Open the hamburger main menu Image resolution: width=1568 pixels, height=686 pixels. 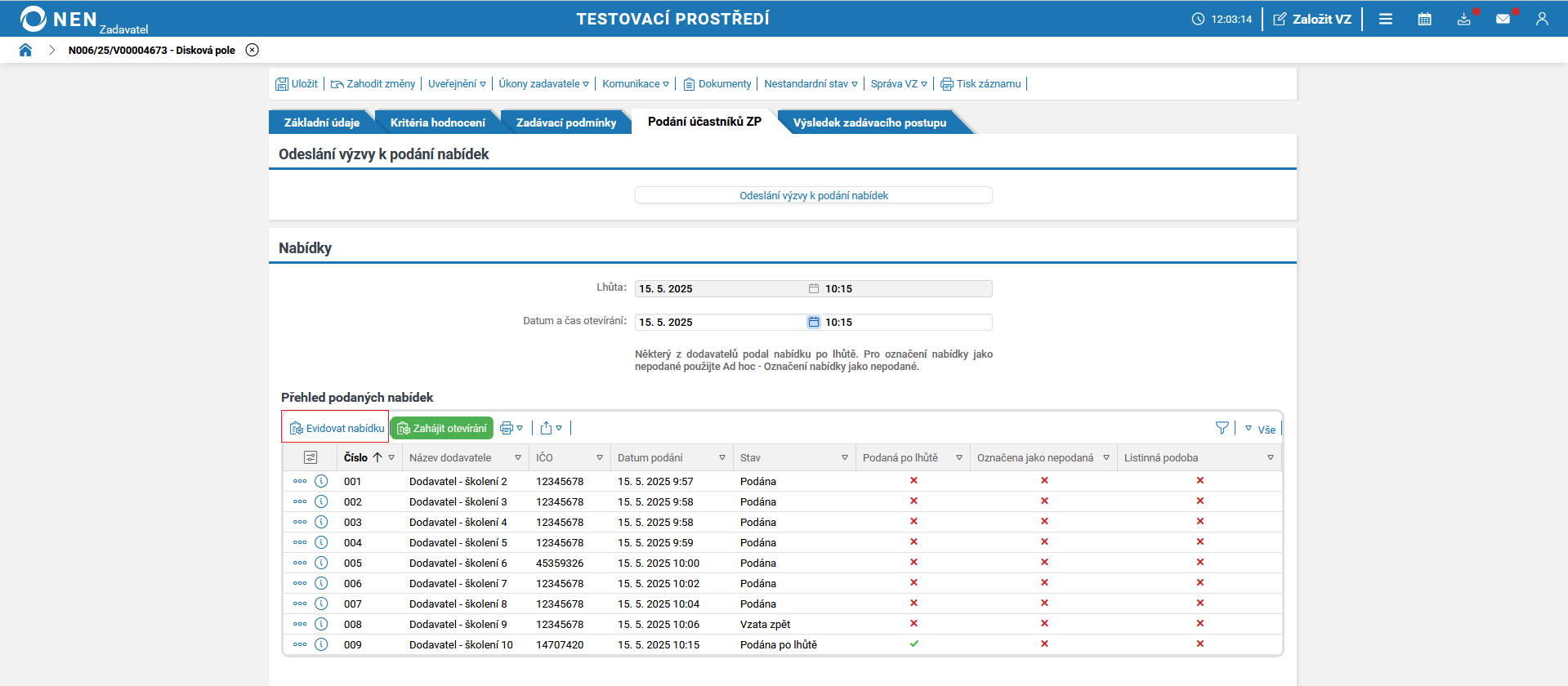pos(1386,19)
